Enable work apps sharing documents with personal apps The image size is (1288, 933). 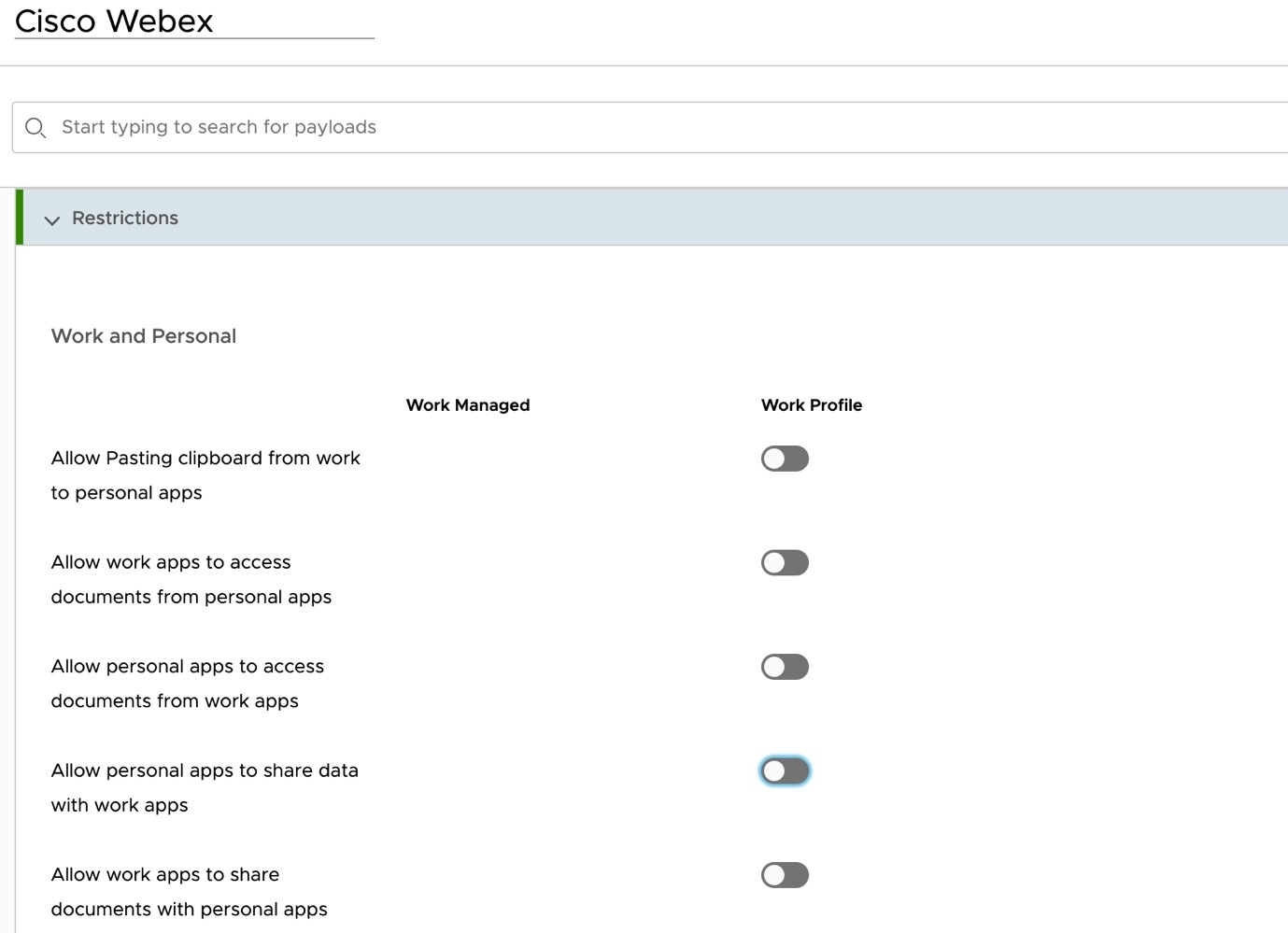[x=785, y=875]
